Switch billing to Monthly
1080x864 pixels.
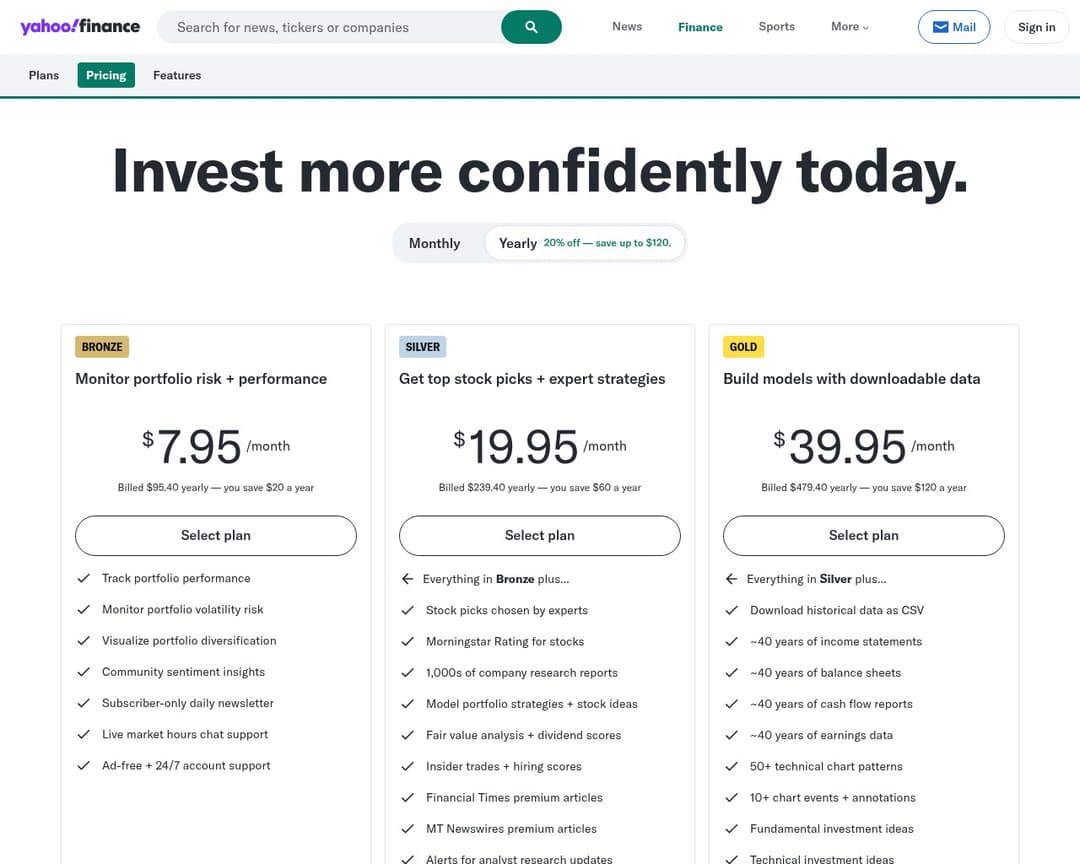(x=434, y=243)
